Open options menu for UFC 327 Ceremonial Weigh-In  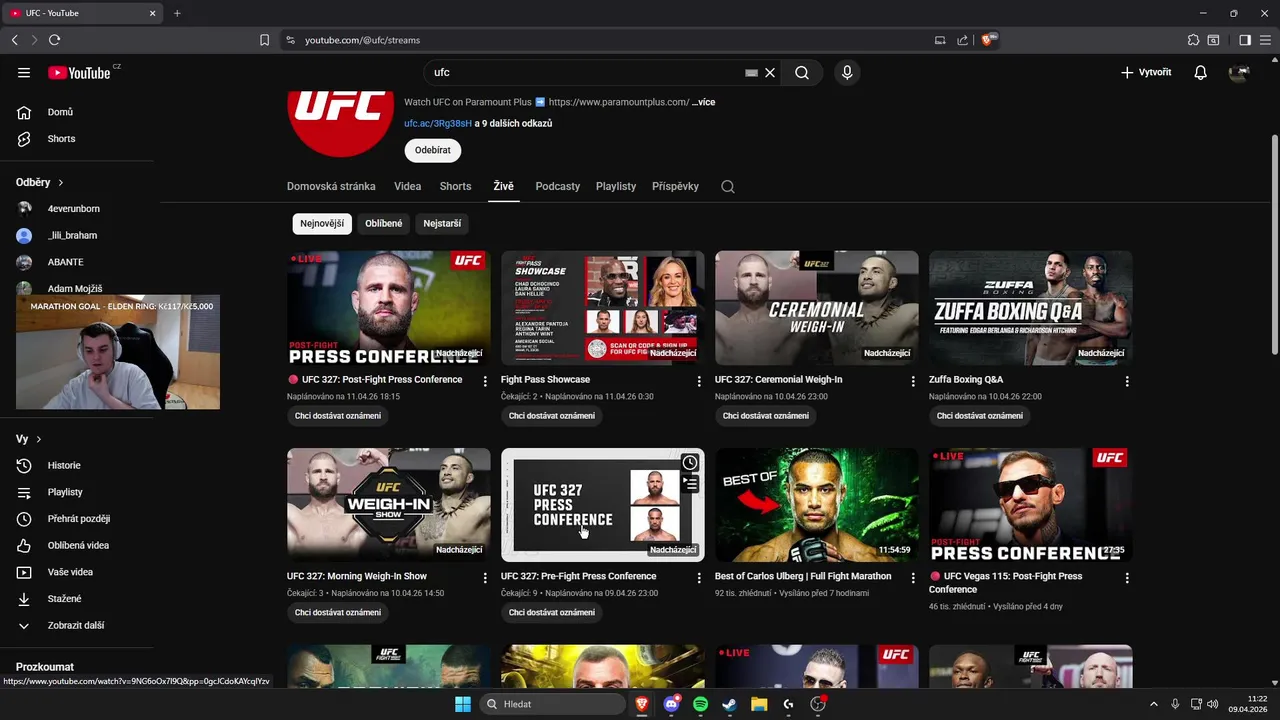coord(913,381)
